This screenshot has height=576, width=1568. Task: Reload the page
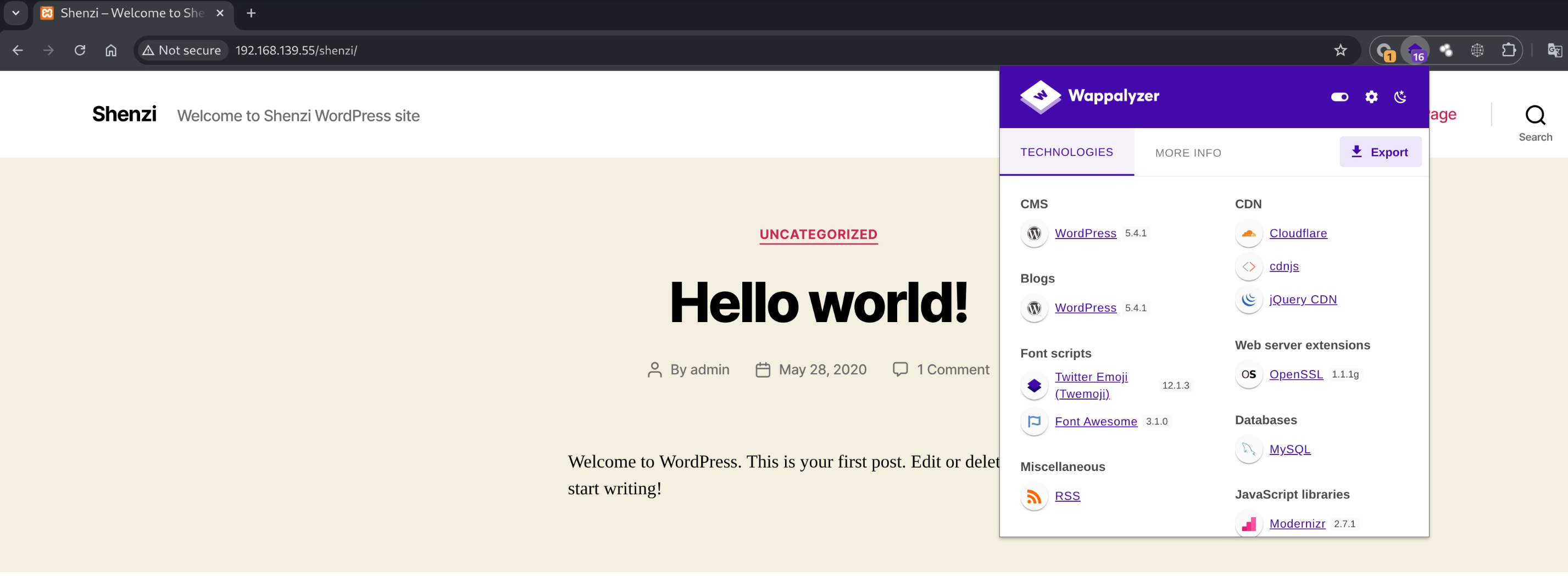click(x=80, y=51)
